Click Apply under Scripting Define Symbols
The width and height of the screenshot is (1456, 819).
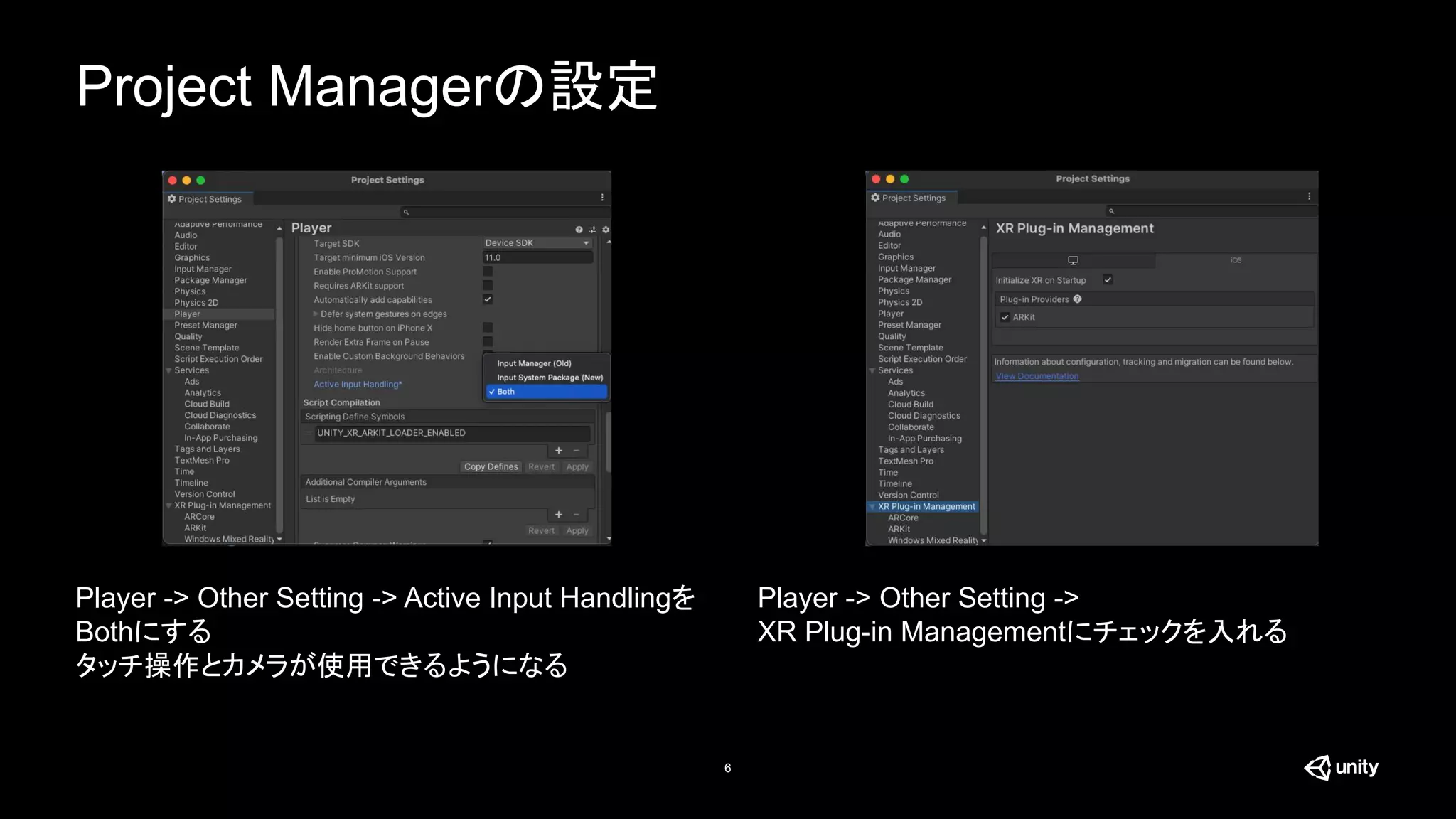[577, 467]
